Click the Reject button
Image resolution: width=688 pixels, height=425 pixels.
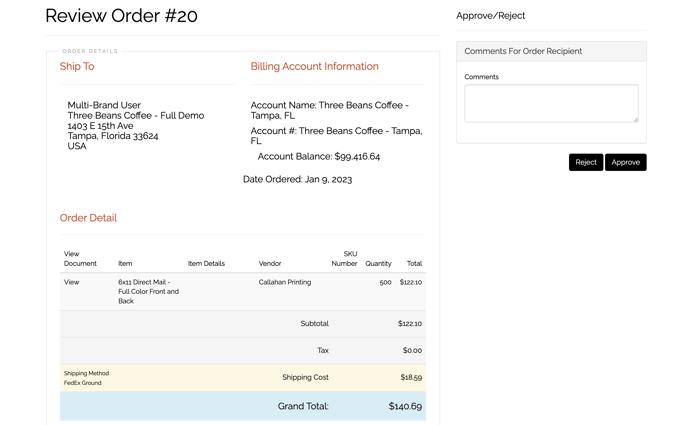586,162
